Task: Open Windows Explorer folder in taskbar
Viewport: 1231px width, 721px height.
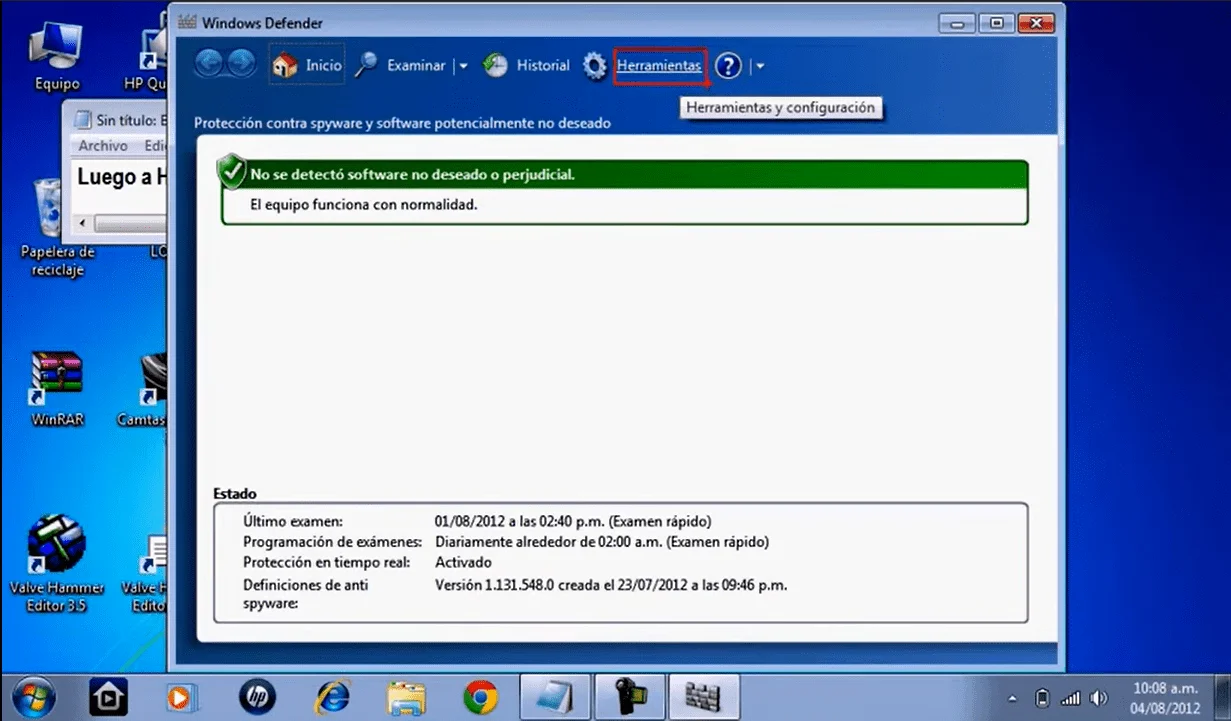Action: click(x=406, y=696)
